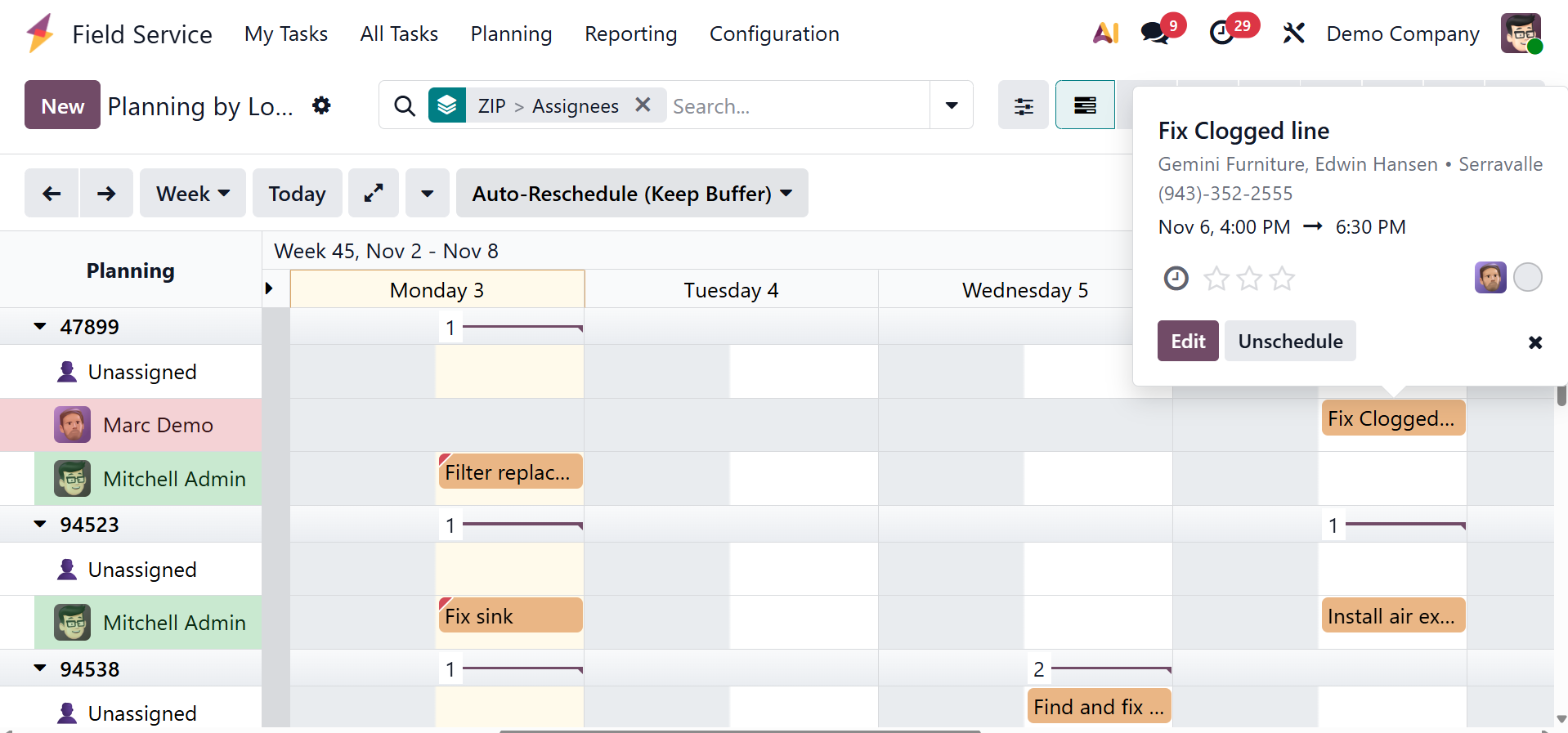Click the filter sliders icon
The image size is (1568, 733).
[1023, 105]
